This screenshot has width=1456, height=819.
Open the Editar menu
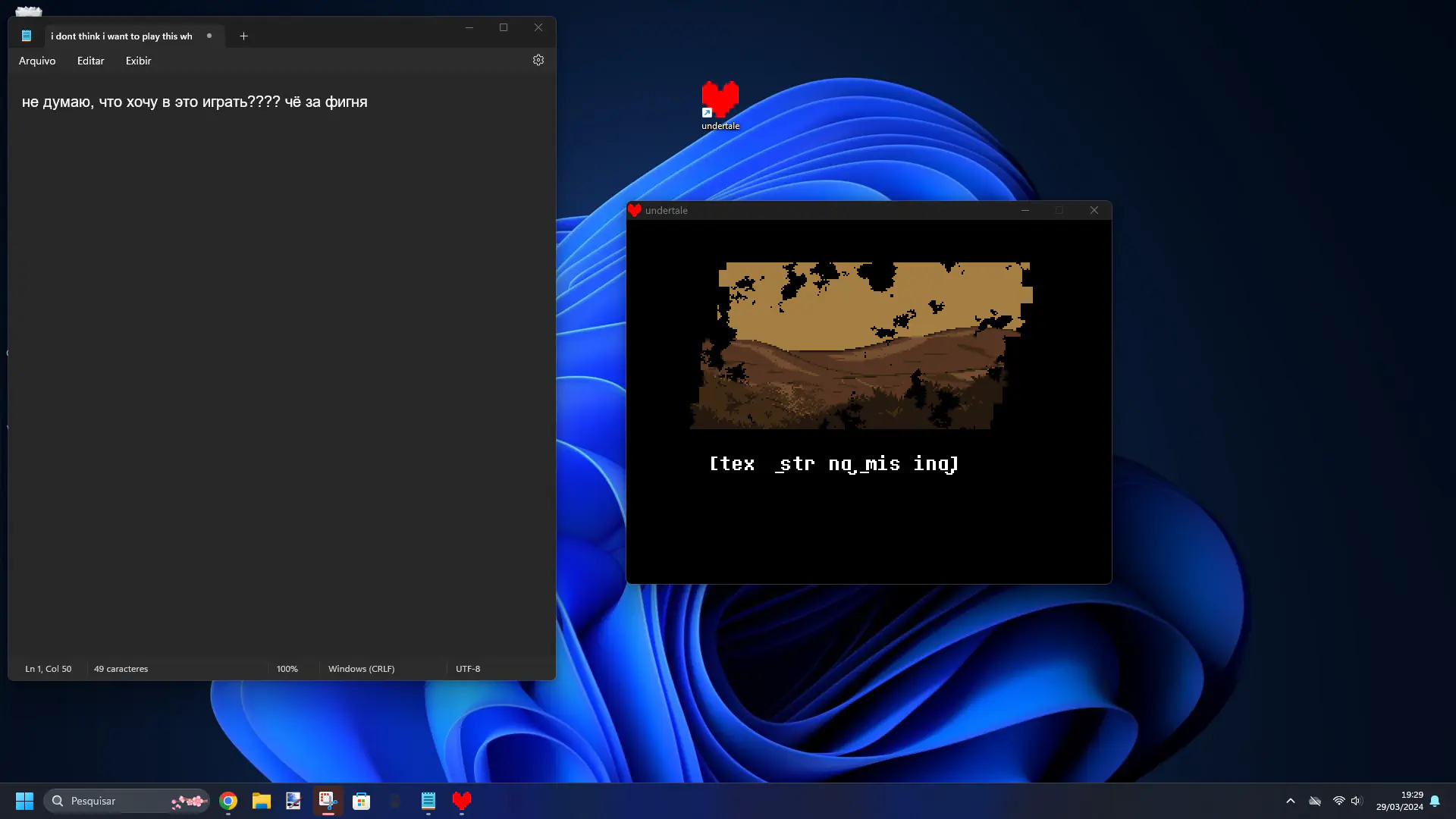90,61
